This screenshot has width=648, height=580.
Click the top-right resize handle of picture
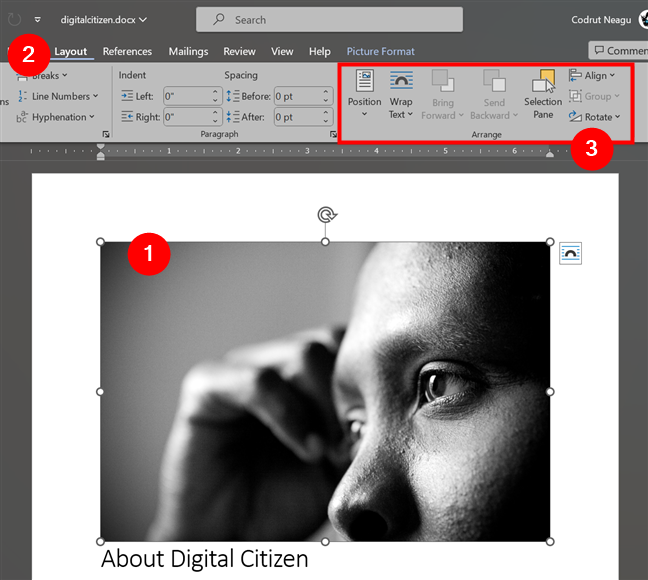[550, 242]
